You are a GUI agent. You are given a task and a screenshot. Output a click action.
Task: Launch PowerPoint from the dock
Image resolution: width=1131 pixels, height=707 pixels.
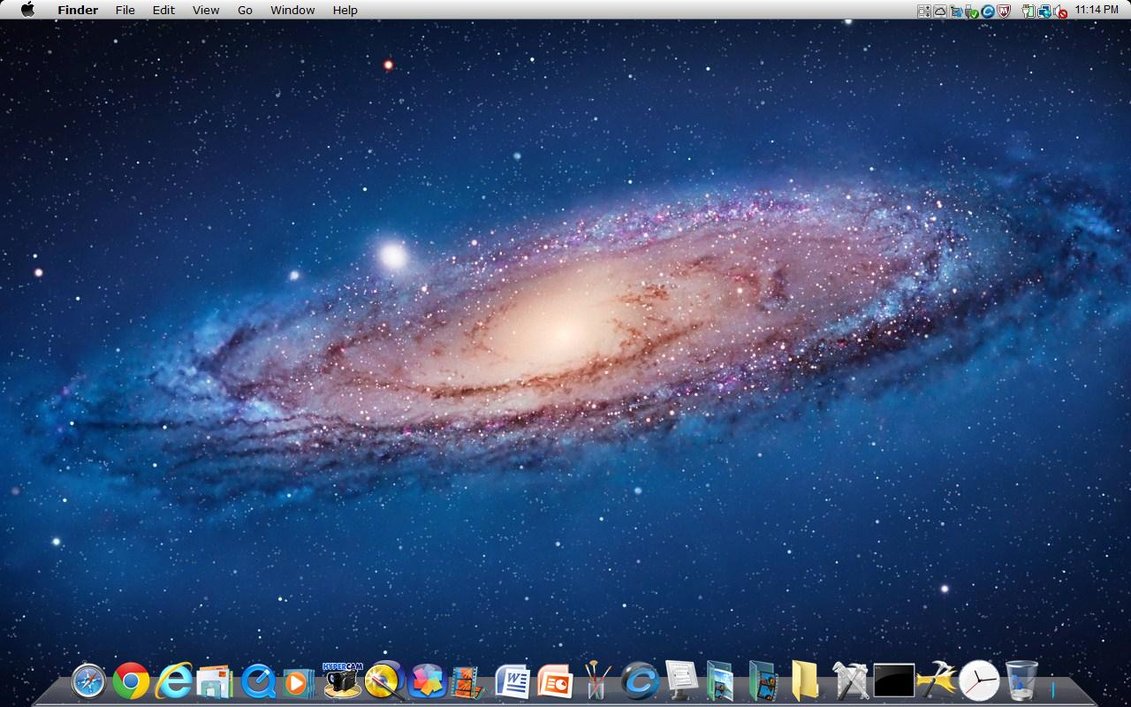[554, 682]
